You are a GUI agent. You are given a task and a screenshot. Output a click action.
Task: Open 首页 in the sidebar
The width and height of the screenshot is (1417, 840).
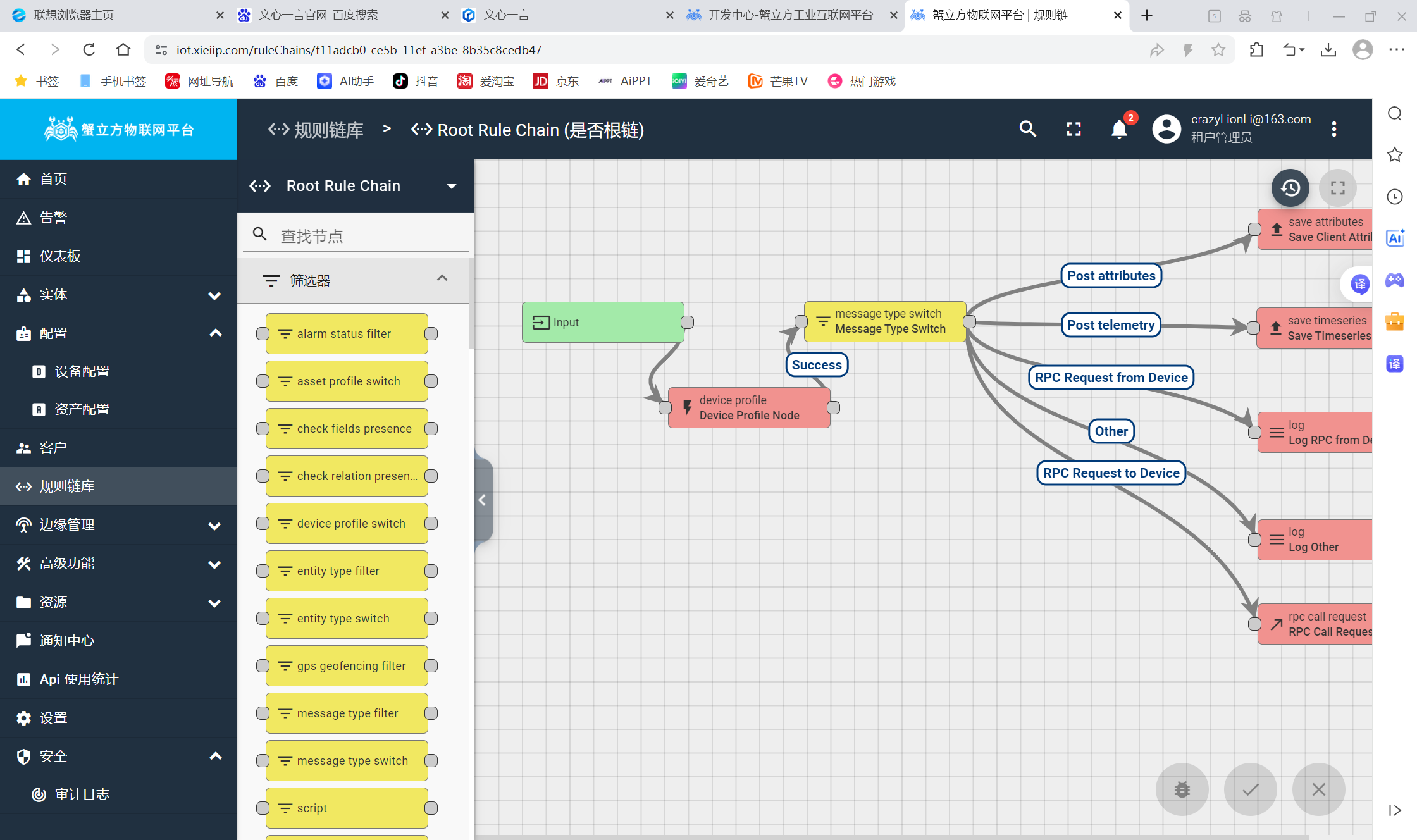pyautogui.click(x=119, y=180)
